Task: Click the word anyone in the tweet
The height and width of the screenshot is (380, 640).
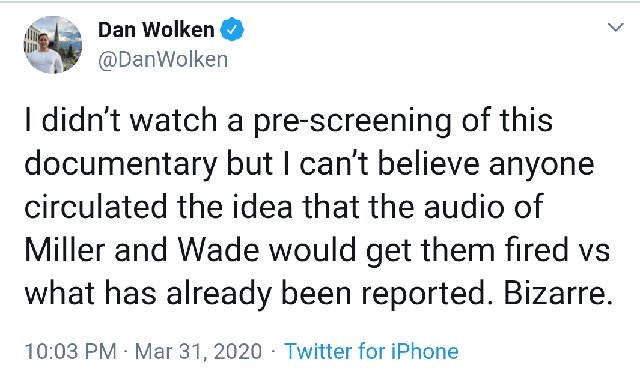Action: 542,166
